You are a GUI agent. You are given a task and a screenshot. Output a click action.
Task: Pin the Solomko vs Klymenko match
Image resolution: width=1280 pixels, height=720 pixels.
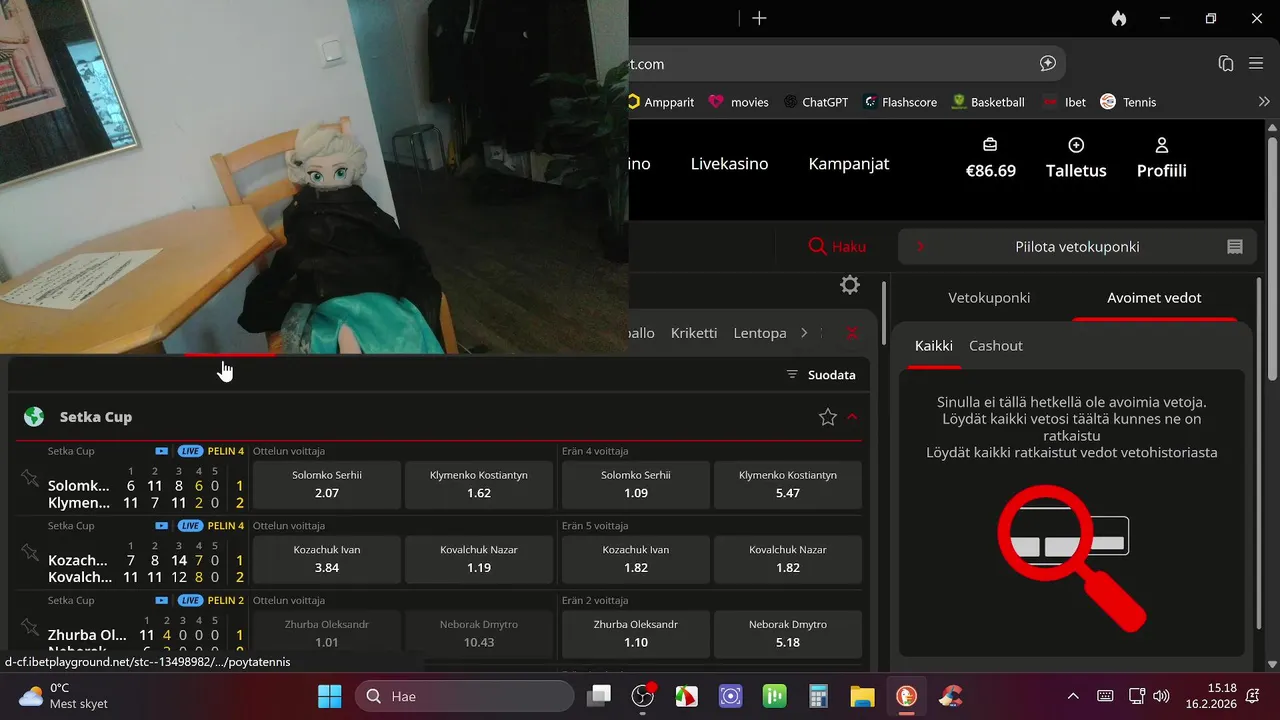(x=30, y=478)
